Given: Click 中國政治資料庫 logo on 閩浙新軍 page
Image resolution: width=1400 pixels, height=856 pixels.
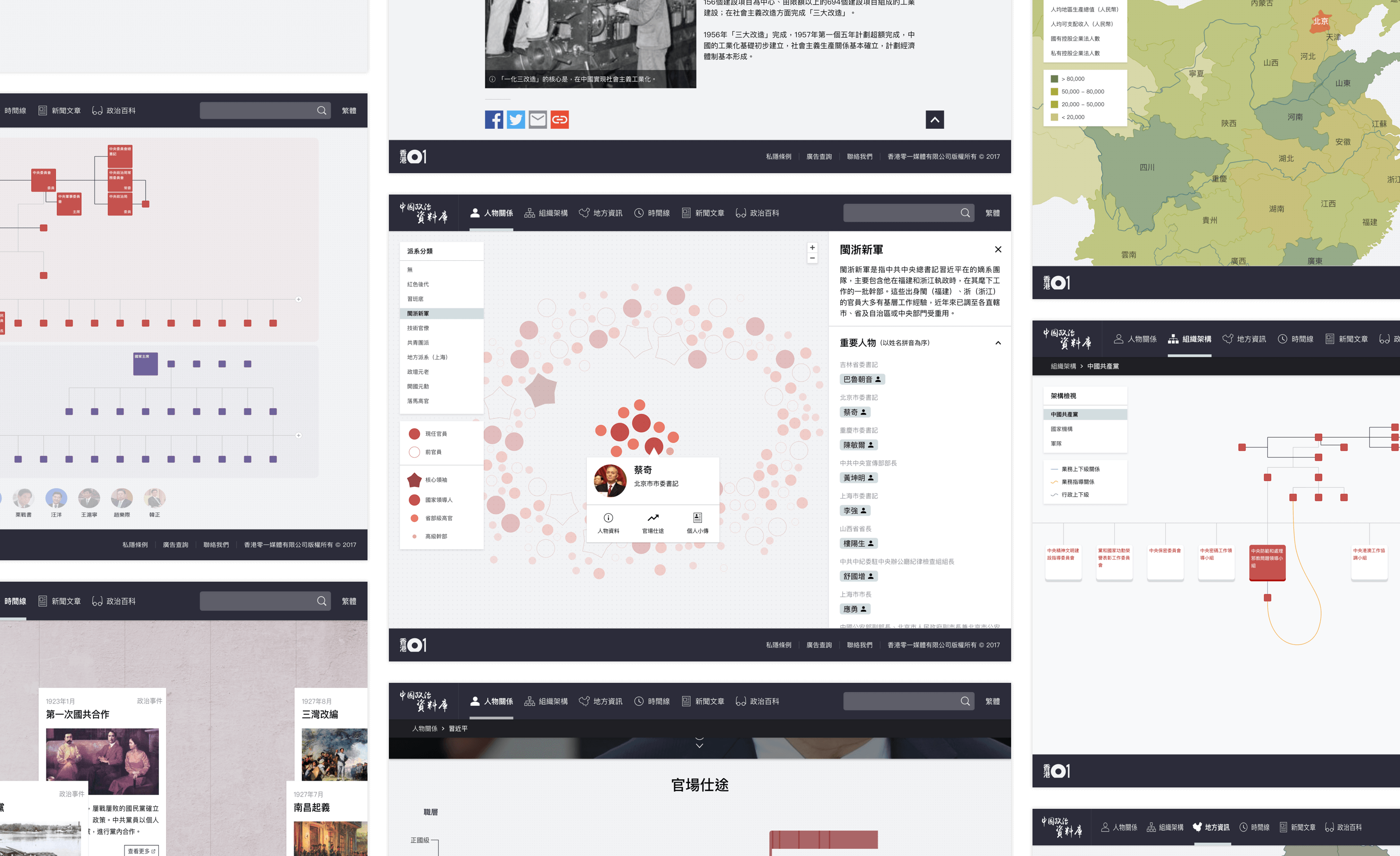Looking at the screenshot, I should point(423,213).
